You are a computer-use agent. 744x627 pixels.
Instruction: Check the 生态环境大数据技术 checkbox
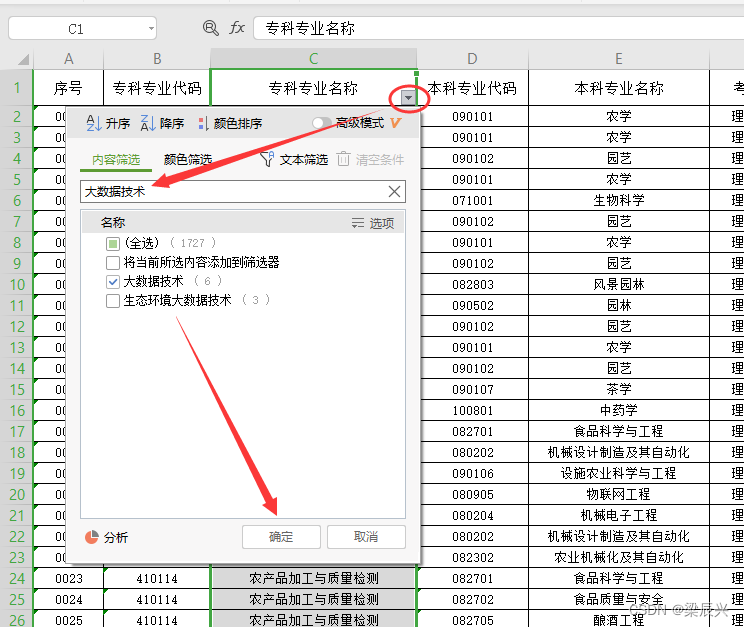(112, 301)
